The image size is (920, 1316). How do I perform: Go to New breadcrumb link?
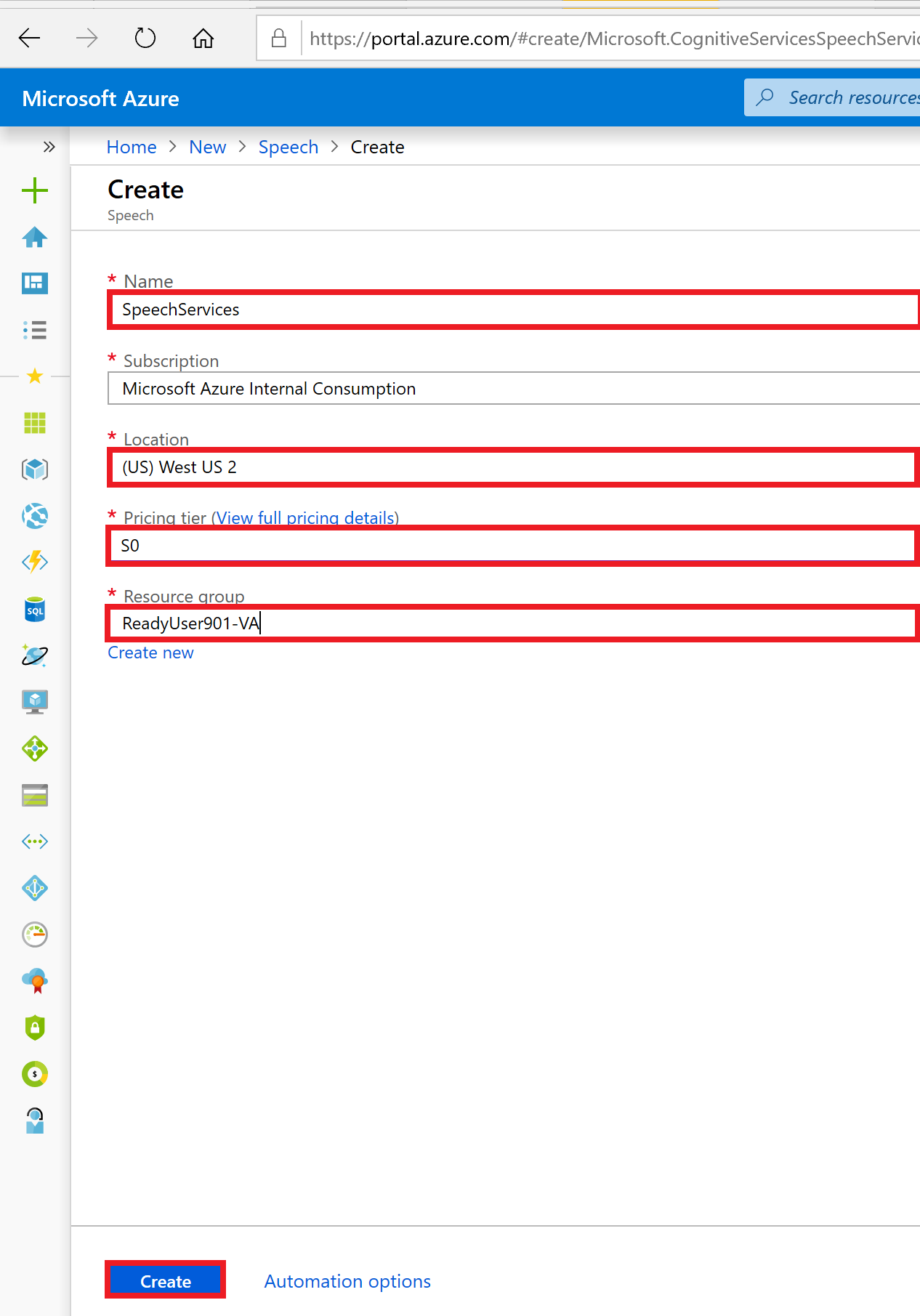coord(208,147)
